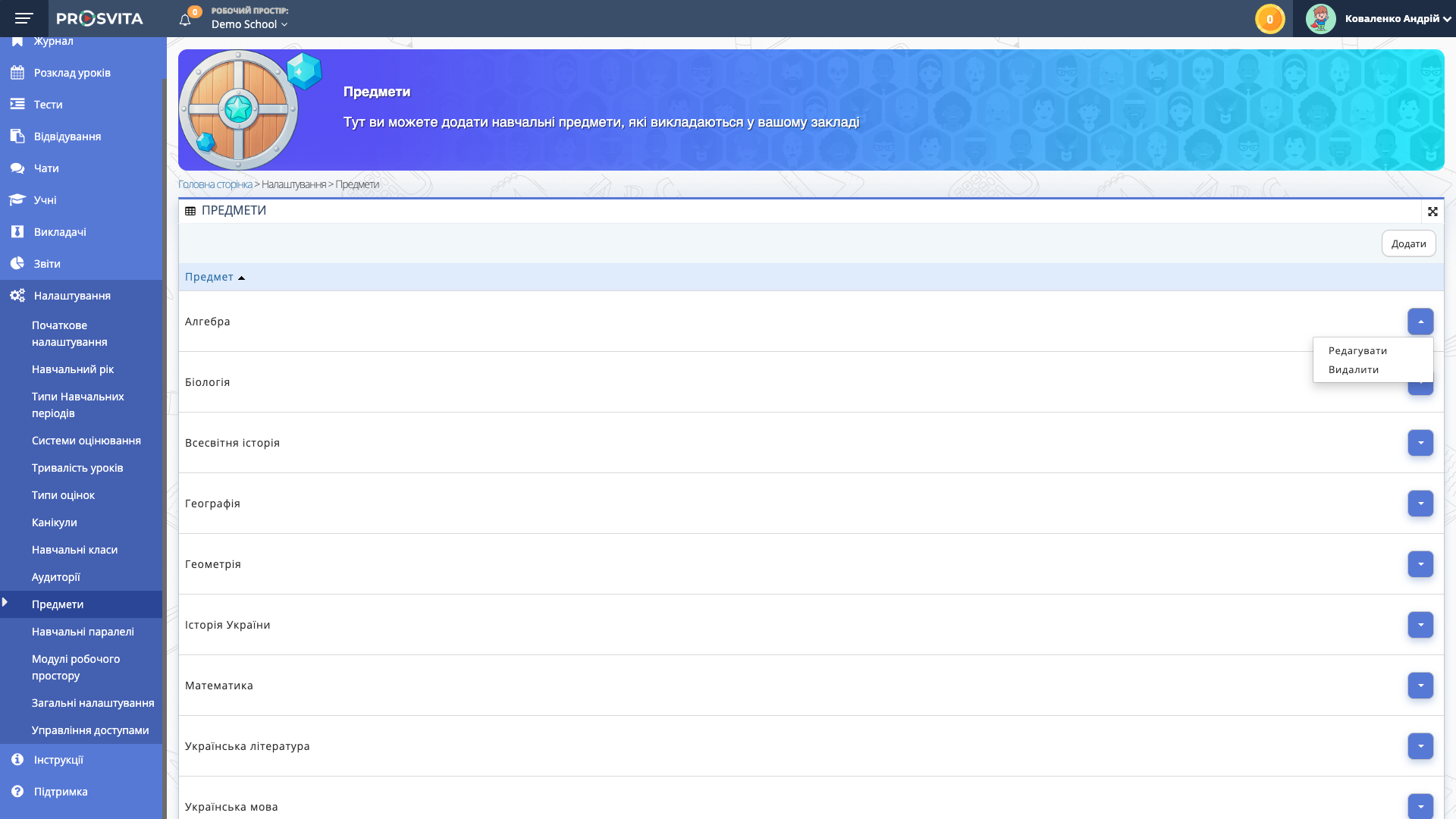Screen dimensions: 1456x819
Task: Open Навчальні паралелі settings item
Action: tap(81, 632)
